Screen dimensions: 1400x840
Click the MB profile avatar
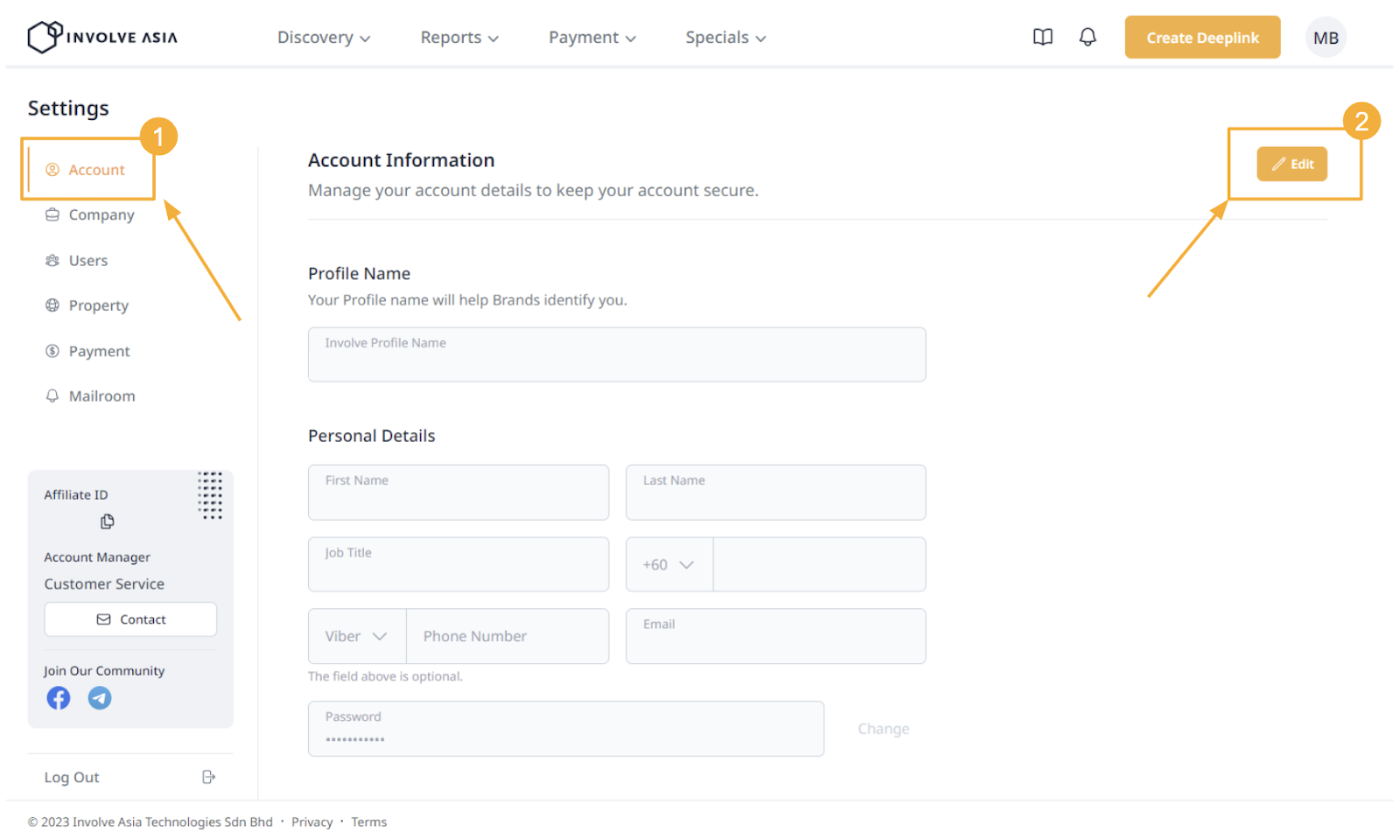pyautogui.click(x=1325, y=38)
